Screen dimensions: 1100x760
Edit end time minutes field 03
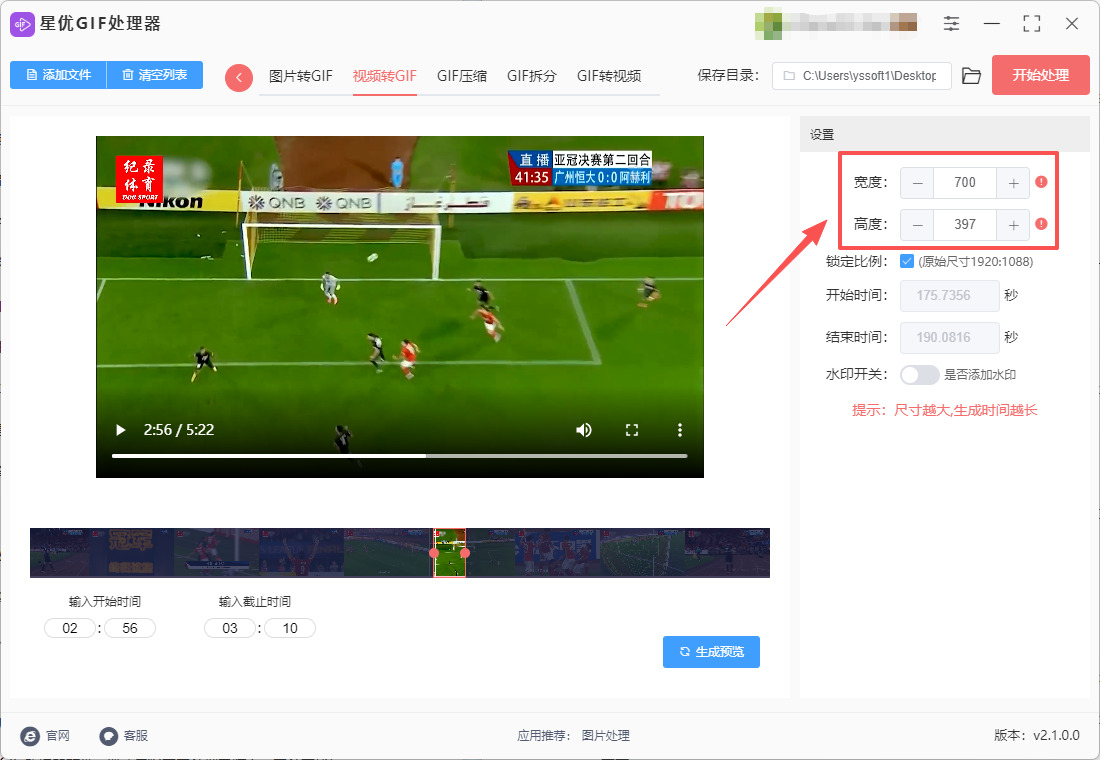(x=229, y=628)
